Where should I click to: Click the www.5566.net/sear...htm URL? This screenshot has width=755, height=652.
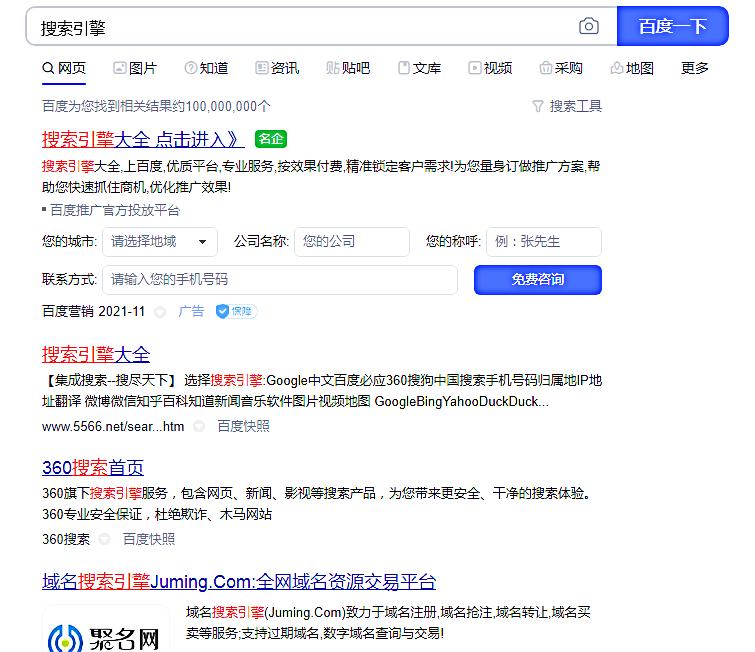(113, 427)
